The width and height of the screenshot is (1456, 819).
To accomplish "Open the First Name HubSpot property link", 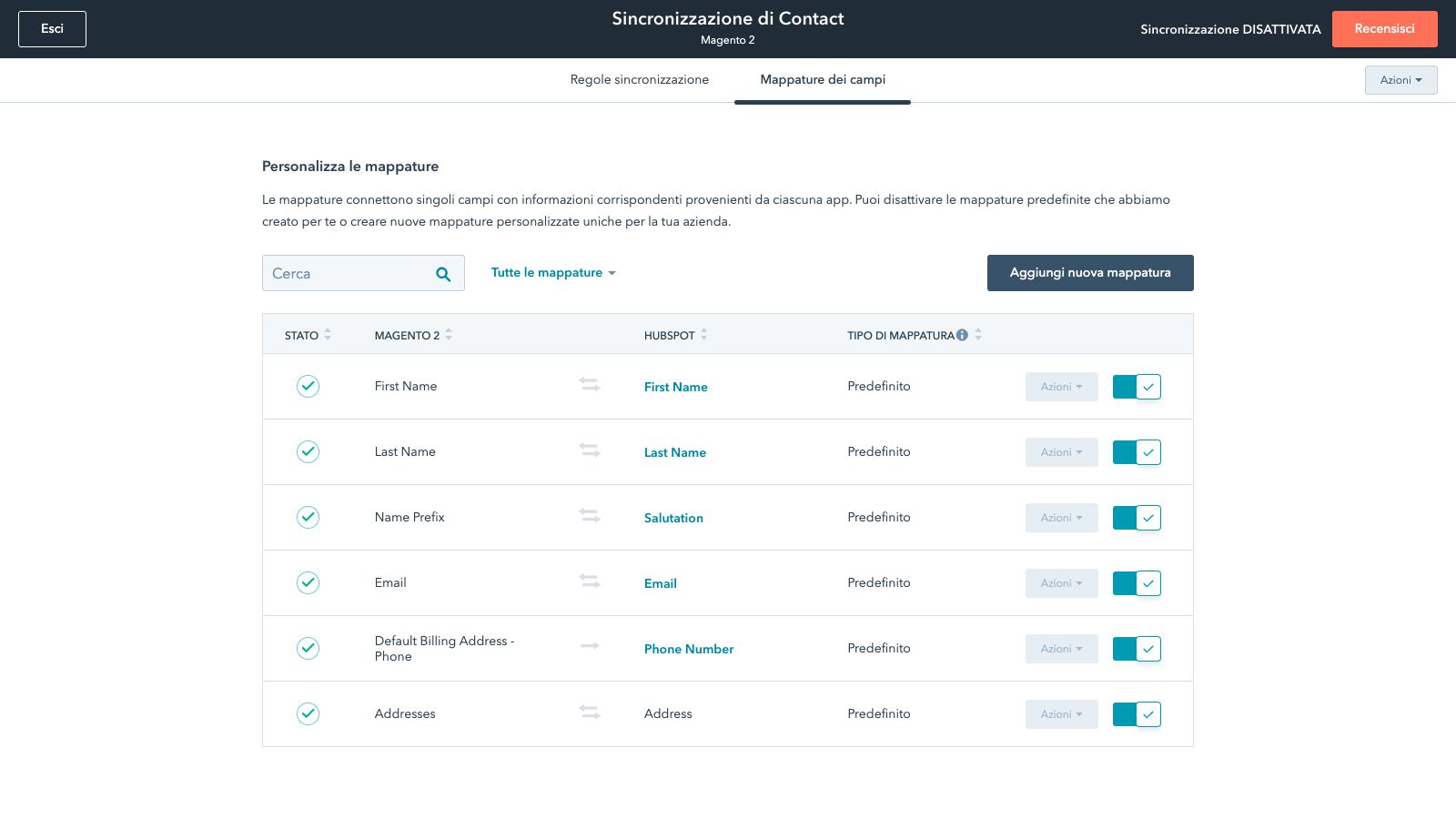I will pos(676,387).
